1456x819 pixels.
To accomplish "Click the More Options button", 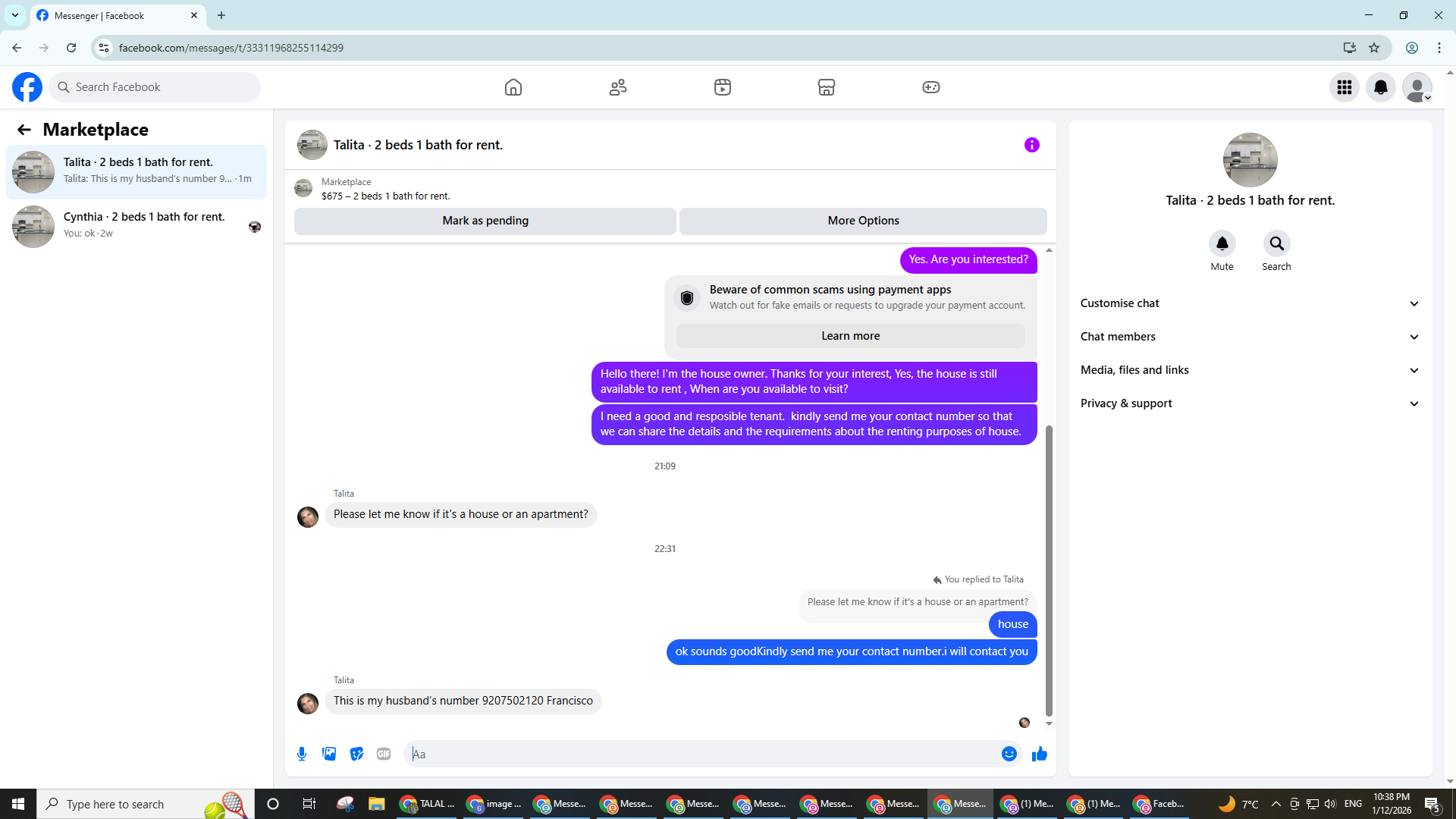I will 863,221.
